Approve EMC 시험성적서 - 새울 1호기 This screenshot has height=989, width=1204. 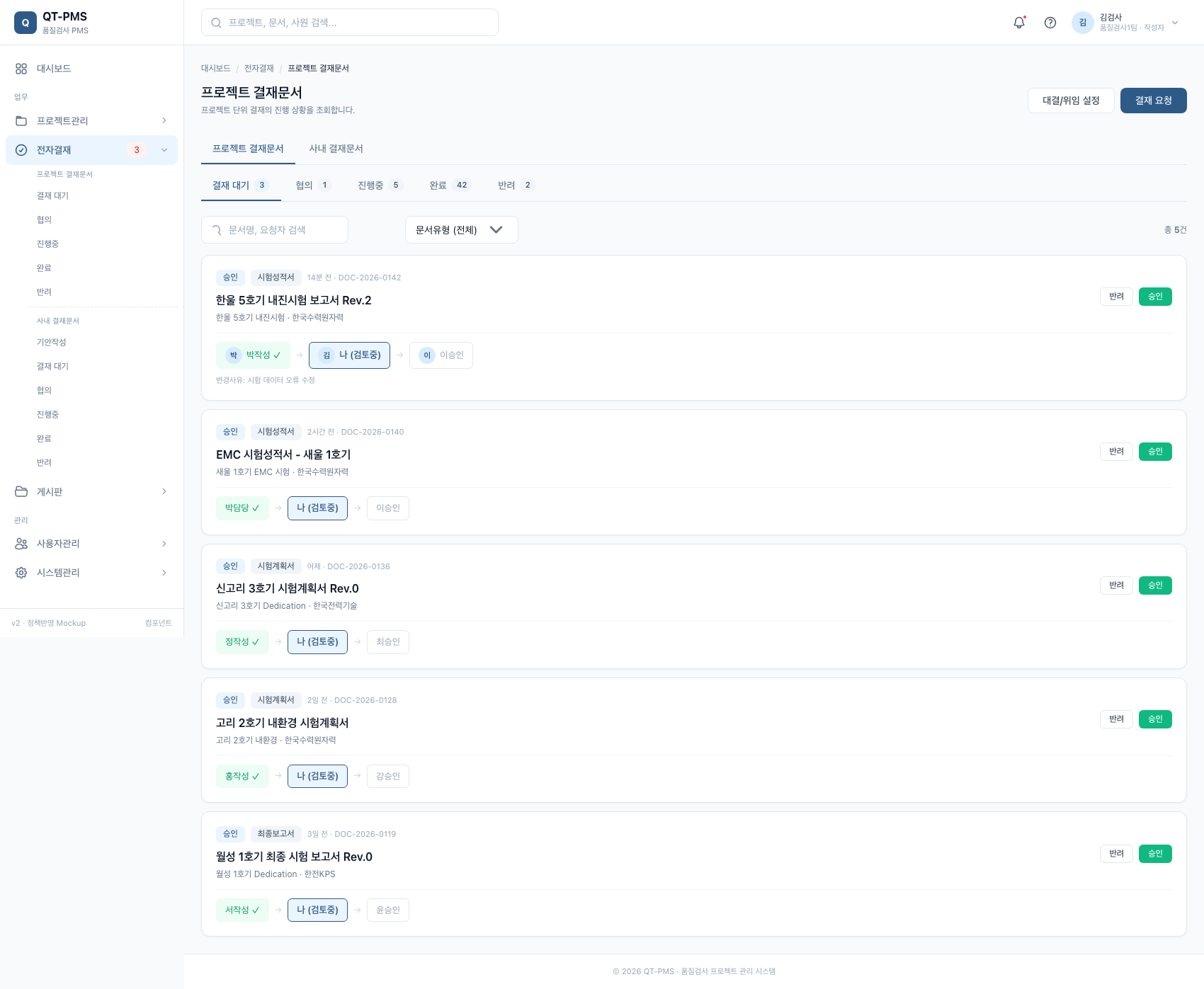pyautogui.click(x=1155, y=452)
